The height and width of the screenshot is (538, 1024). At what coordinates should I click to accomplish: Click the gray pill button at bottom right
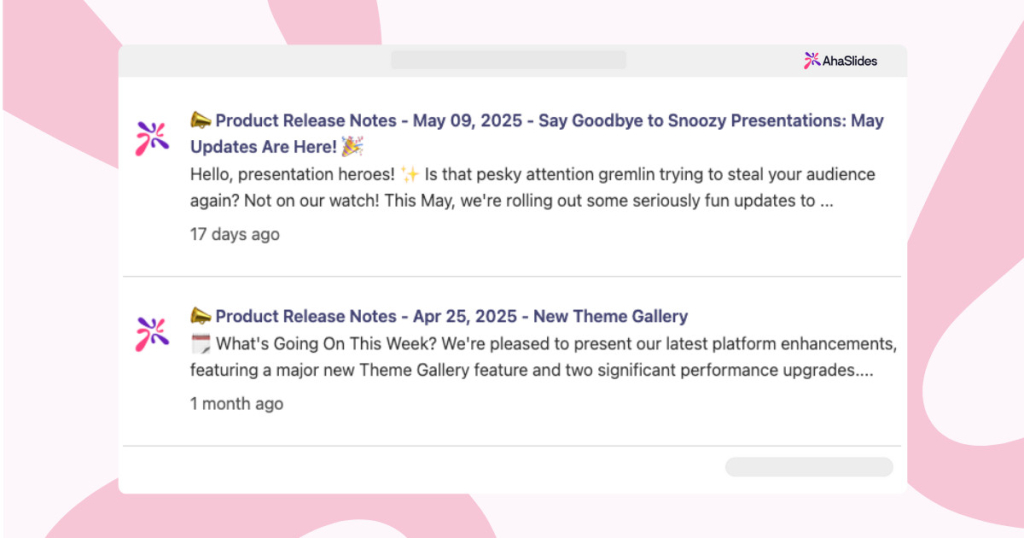[809, 467]
